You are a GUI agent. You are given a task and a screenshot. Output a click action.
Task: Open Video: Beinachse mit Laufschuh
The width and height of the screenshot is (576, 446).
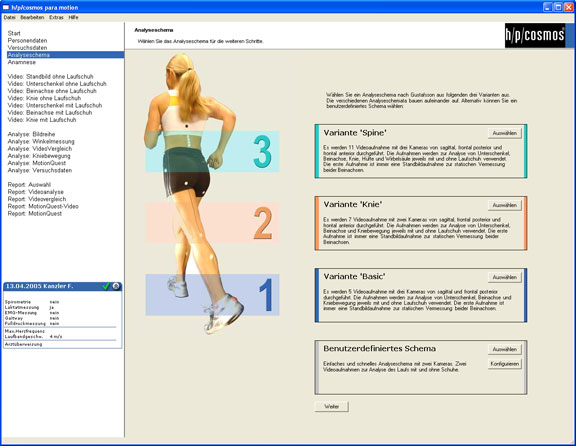50,112
